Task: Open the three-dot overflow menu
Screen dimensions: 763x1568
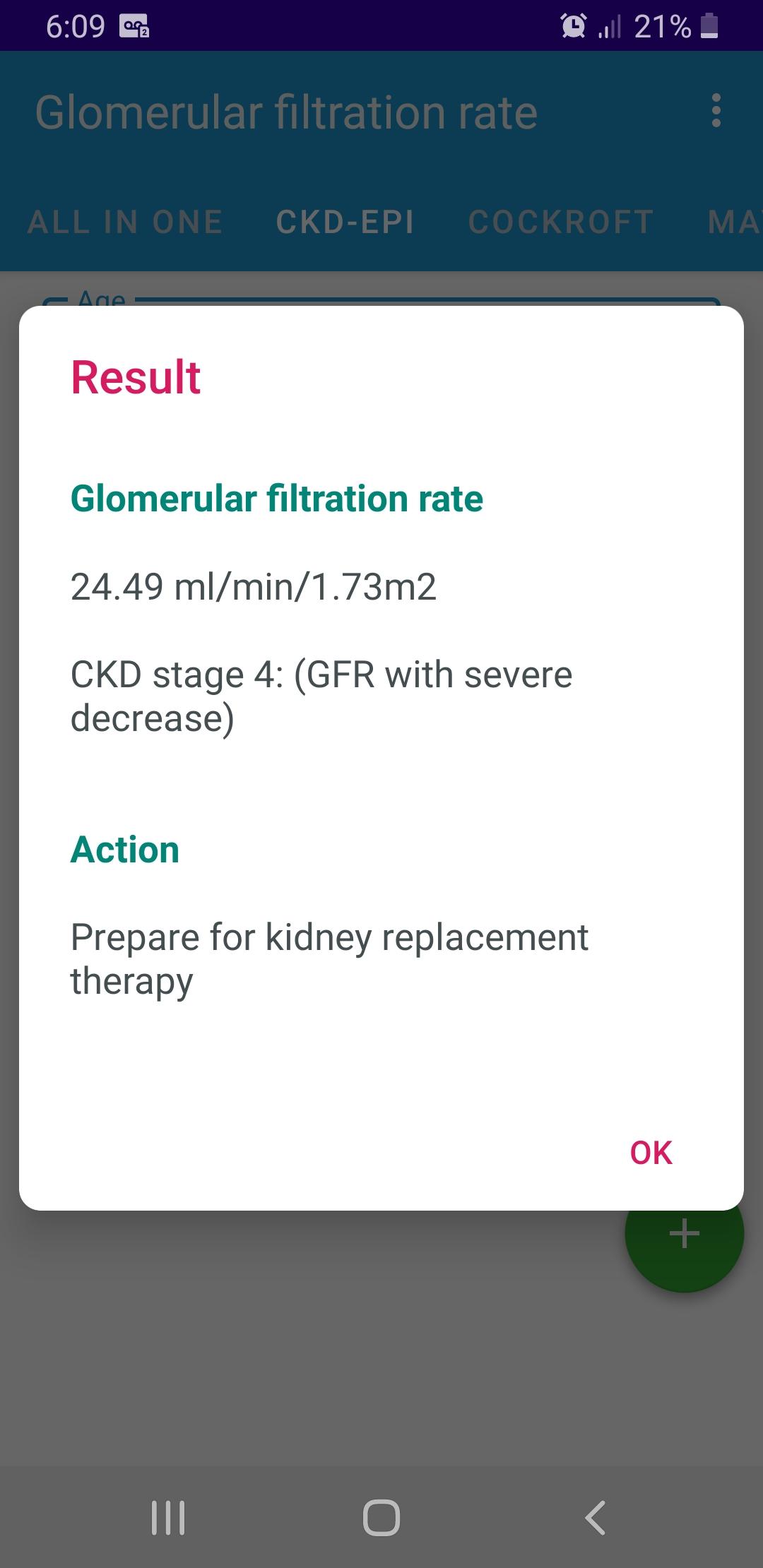Action: (x=716, y=111)
